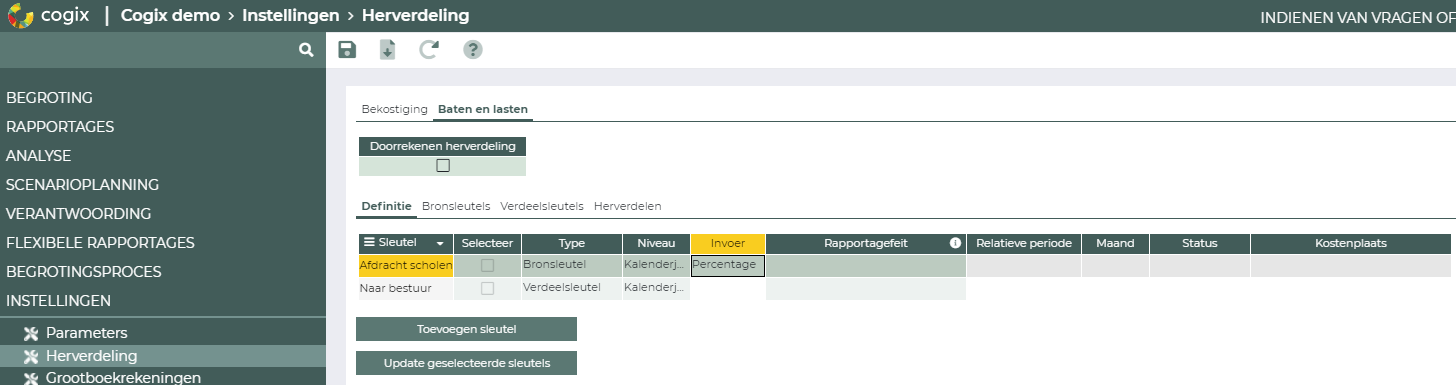Select the Naar bestuur key cell
Screen dimensions: 1456x385
(x=406, y=288)
